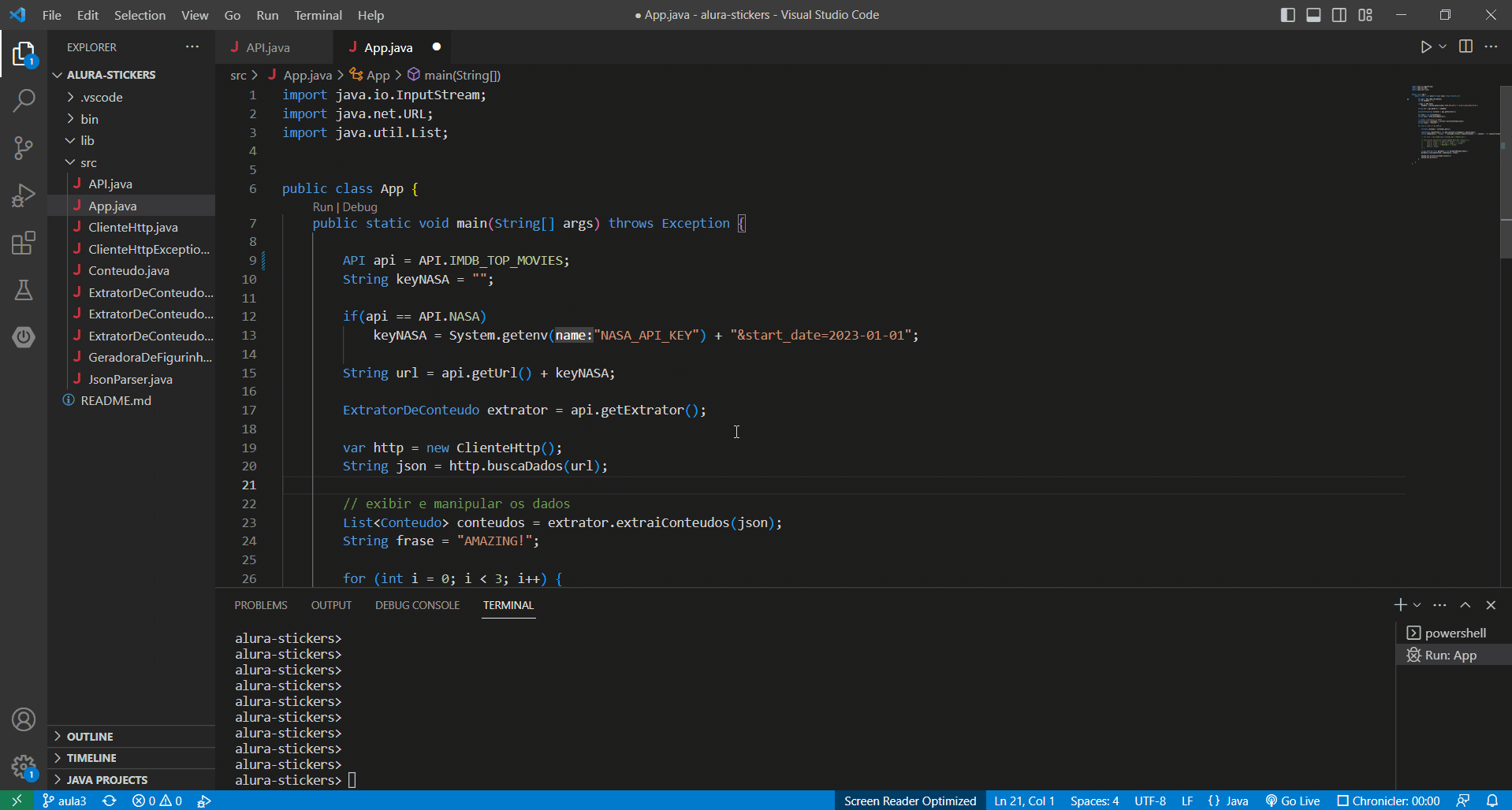Toggle the bottom panel visibility

tap(1313, 14)
